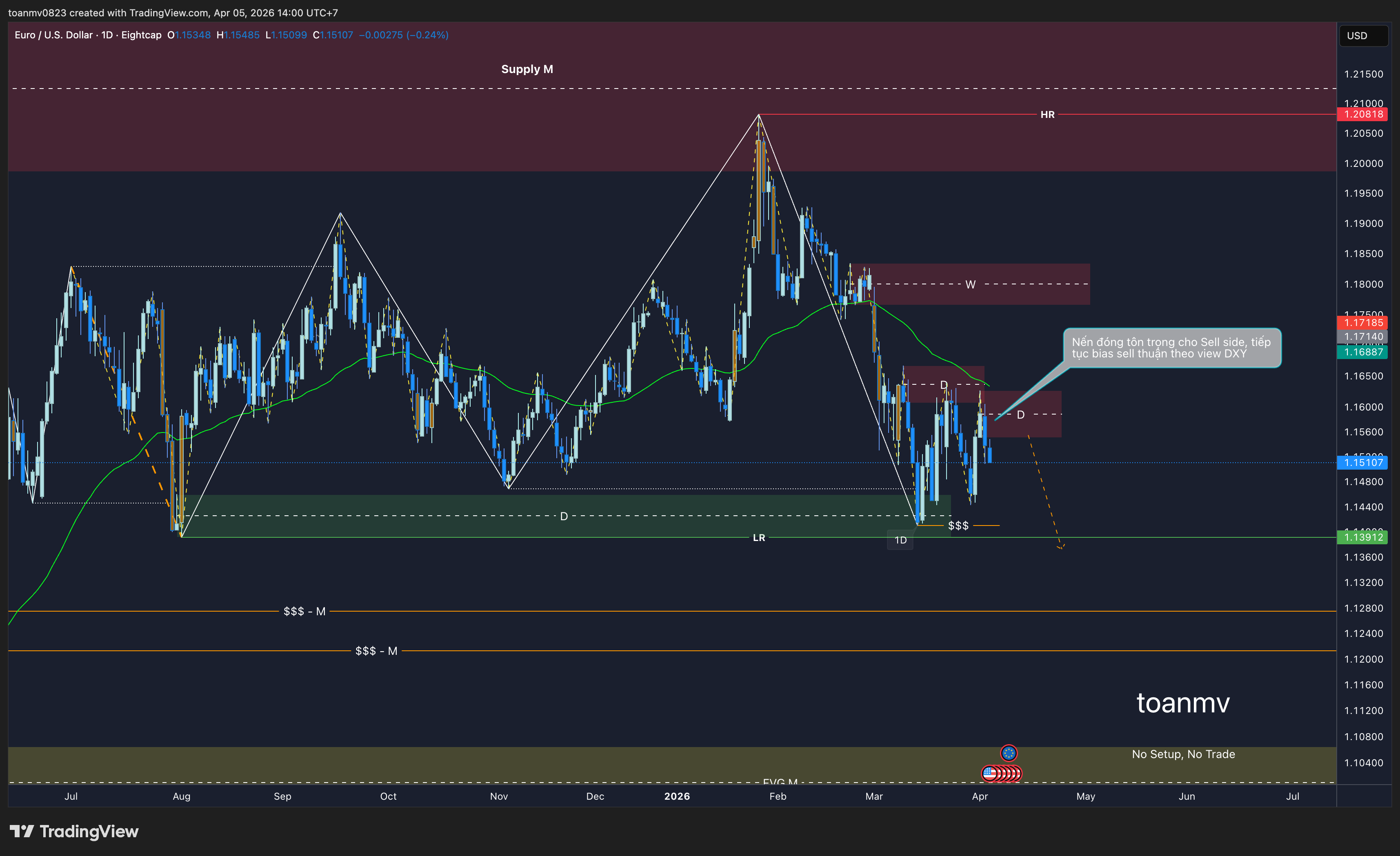Click the 1.20000 price axis label
The width and height of the screenshot is (1400, 856).
click(x=1364, y=164)
